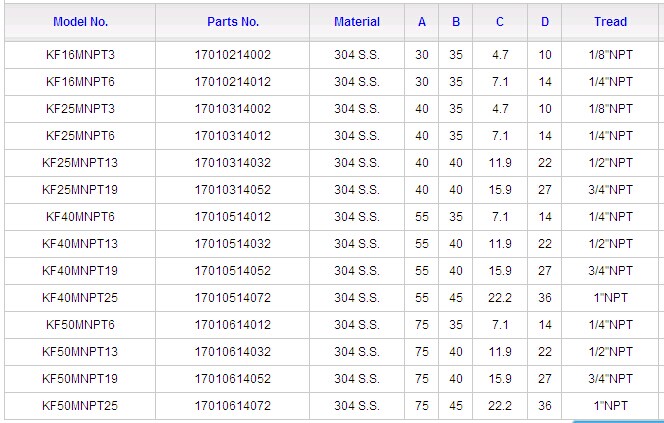Image resolution: width=664 pixels, height=423 pixels.
Task: Select part number 17010314052
Action: click(232, 190)
